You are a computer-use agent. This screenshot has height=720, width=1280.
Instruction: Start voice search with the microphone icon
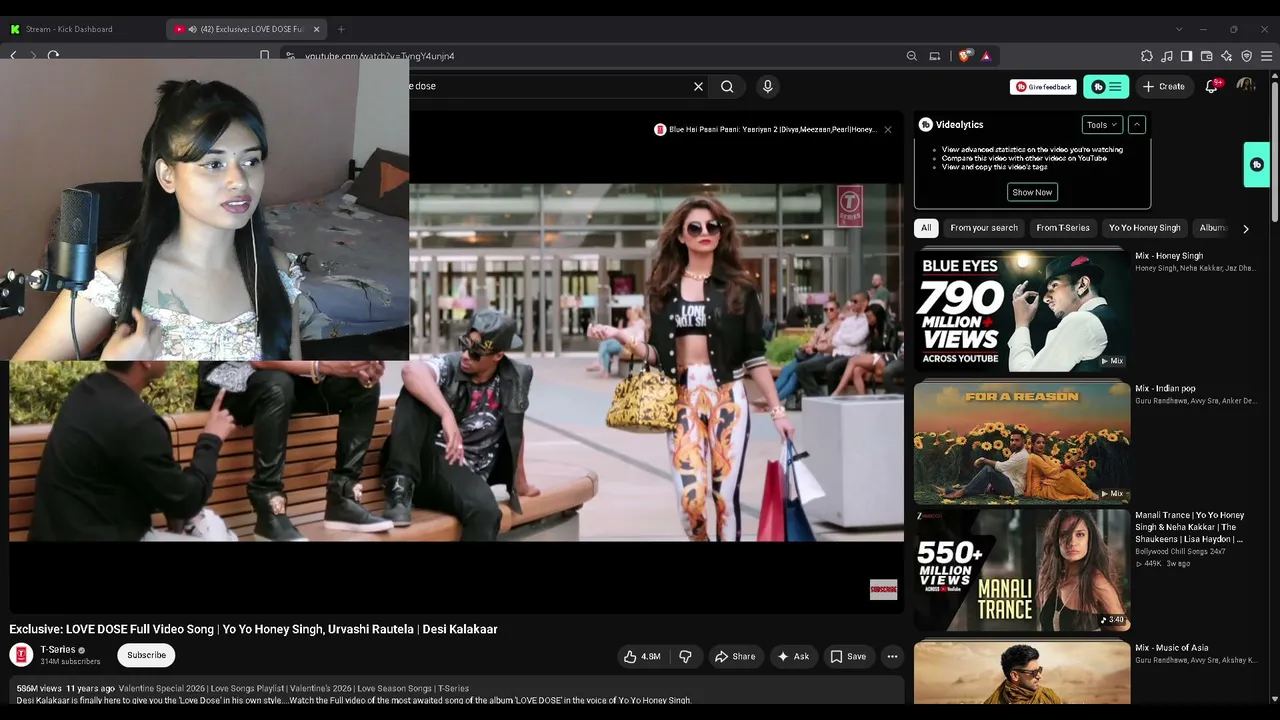coord(768,87)
